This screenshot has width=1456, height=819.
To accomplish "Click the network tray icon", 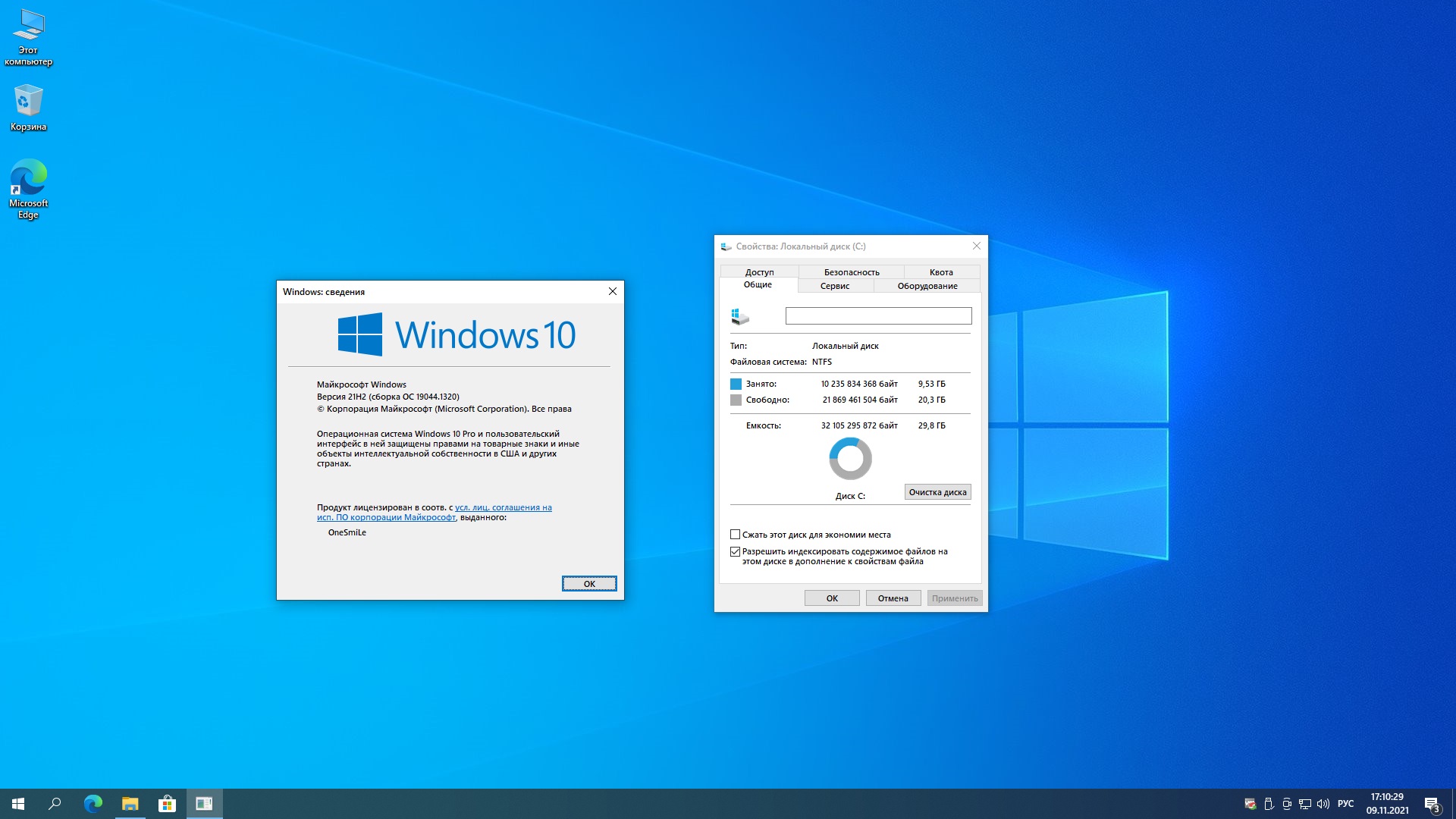I will 1305,804.
